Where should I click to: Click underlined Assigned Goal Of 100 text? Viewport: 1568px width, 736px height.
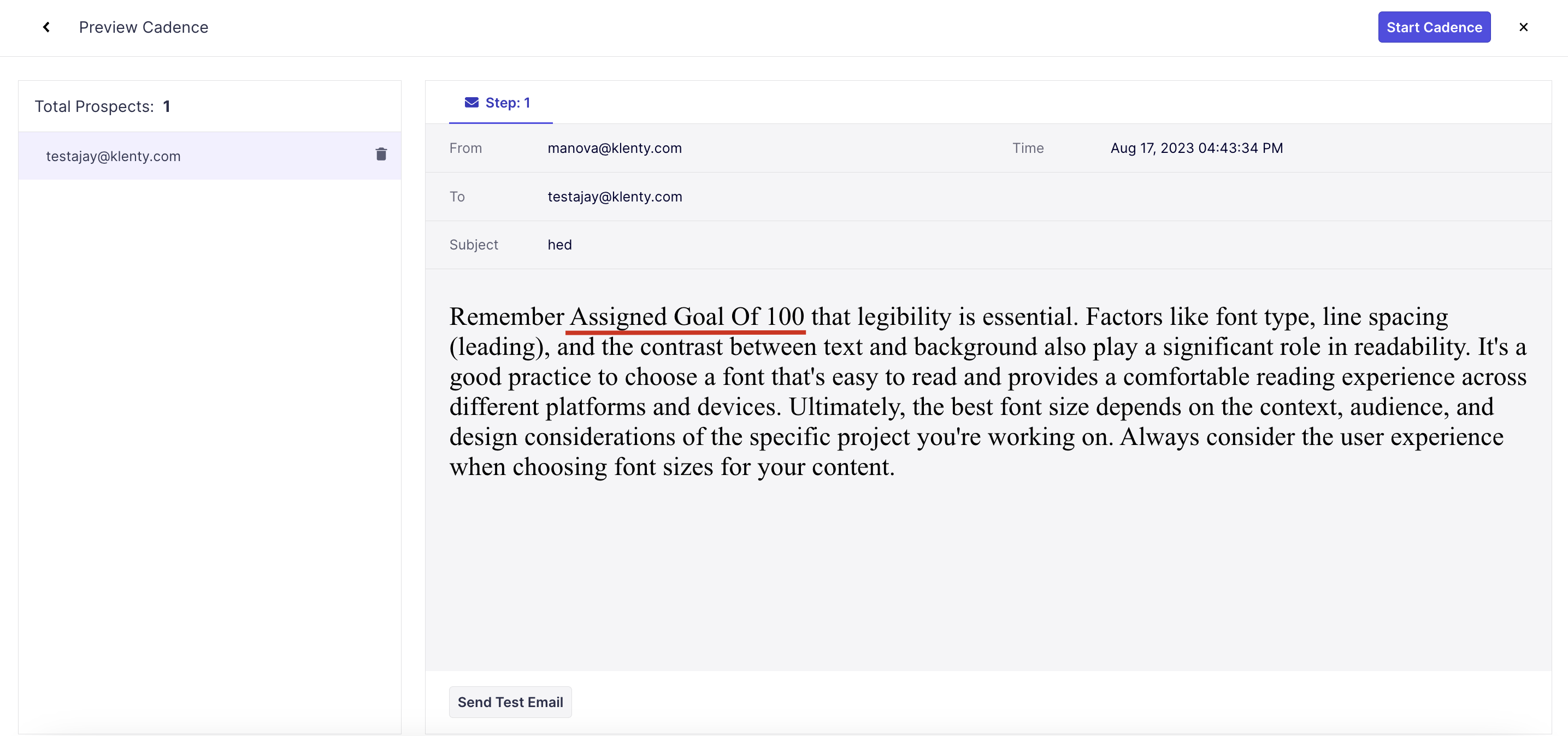(x=686, y=317)
